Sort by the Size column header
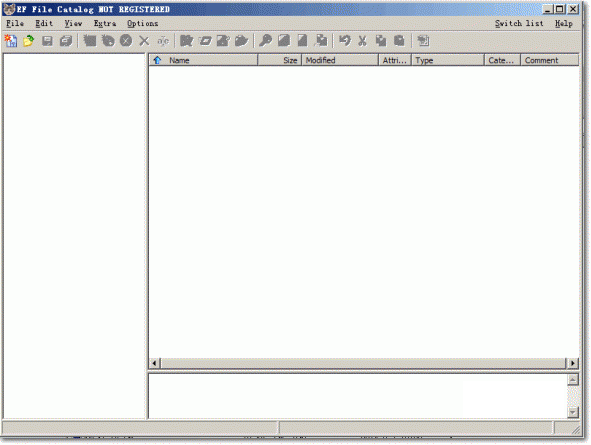Image resolution: width=591 pixels, height=445 pixels. pos(280,60)
